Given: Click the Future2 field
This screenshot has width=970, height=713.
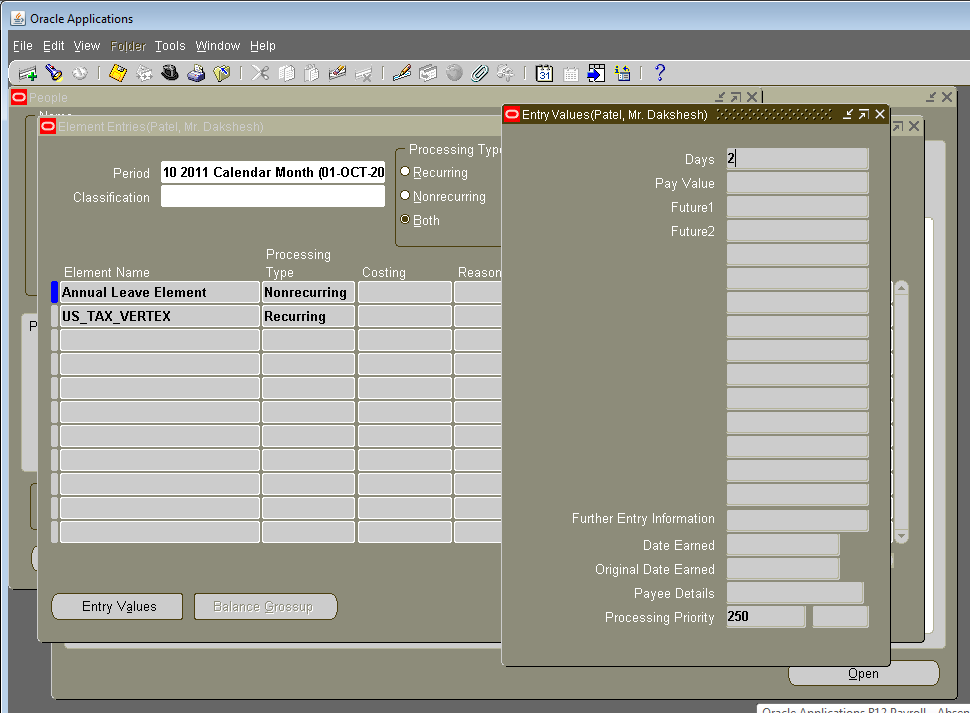Looking at the screenshot, I should tap(797, 231).
